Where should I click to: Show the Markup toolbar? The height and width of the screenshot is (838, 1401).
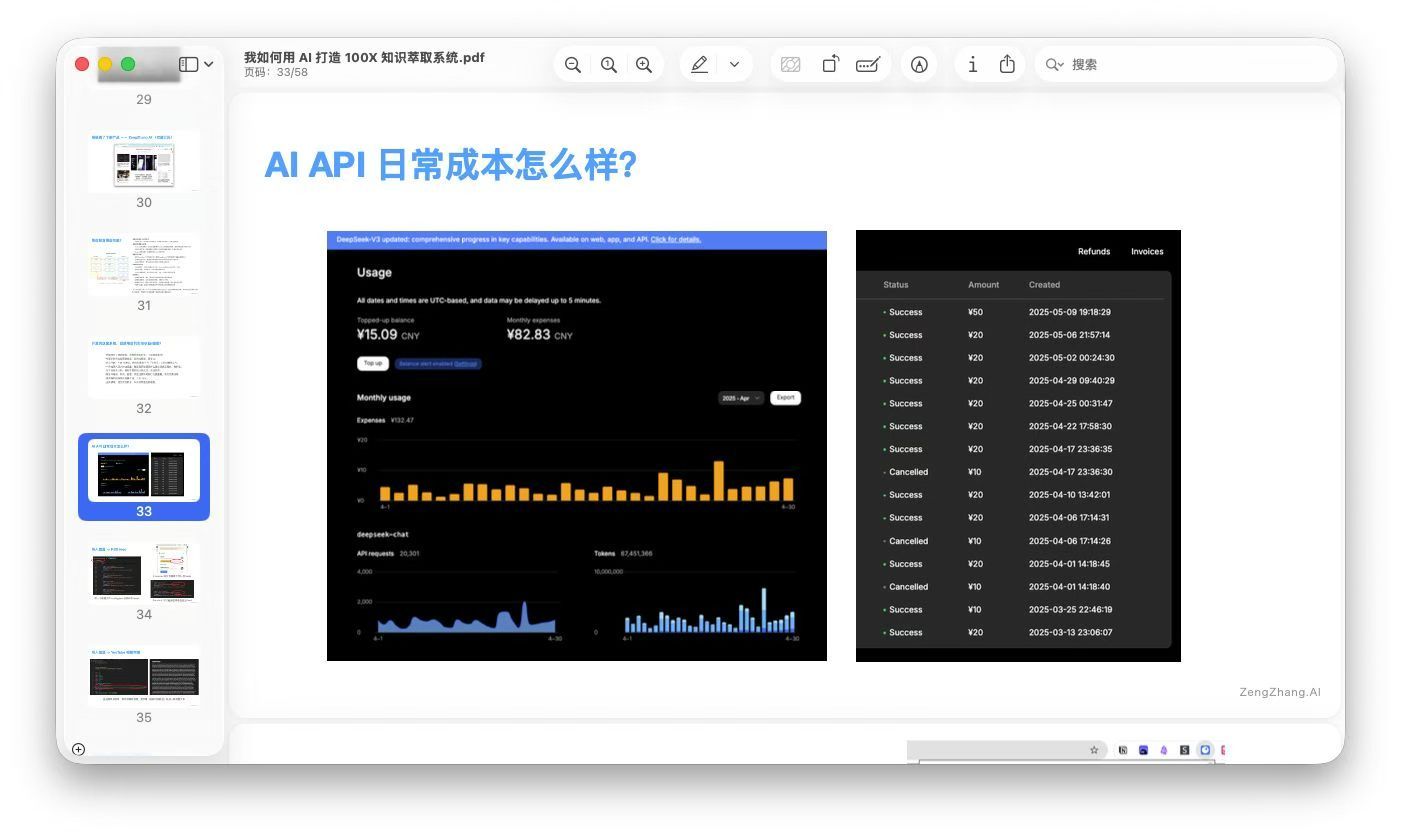tap(919, 64)
